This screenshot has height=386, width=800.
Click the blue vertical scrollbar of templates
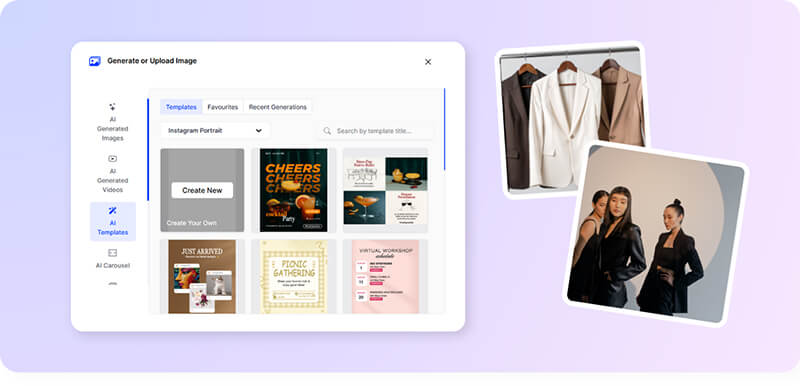[x=444, y=130]
